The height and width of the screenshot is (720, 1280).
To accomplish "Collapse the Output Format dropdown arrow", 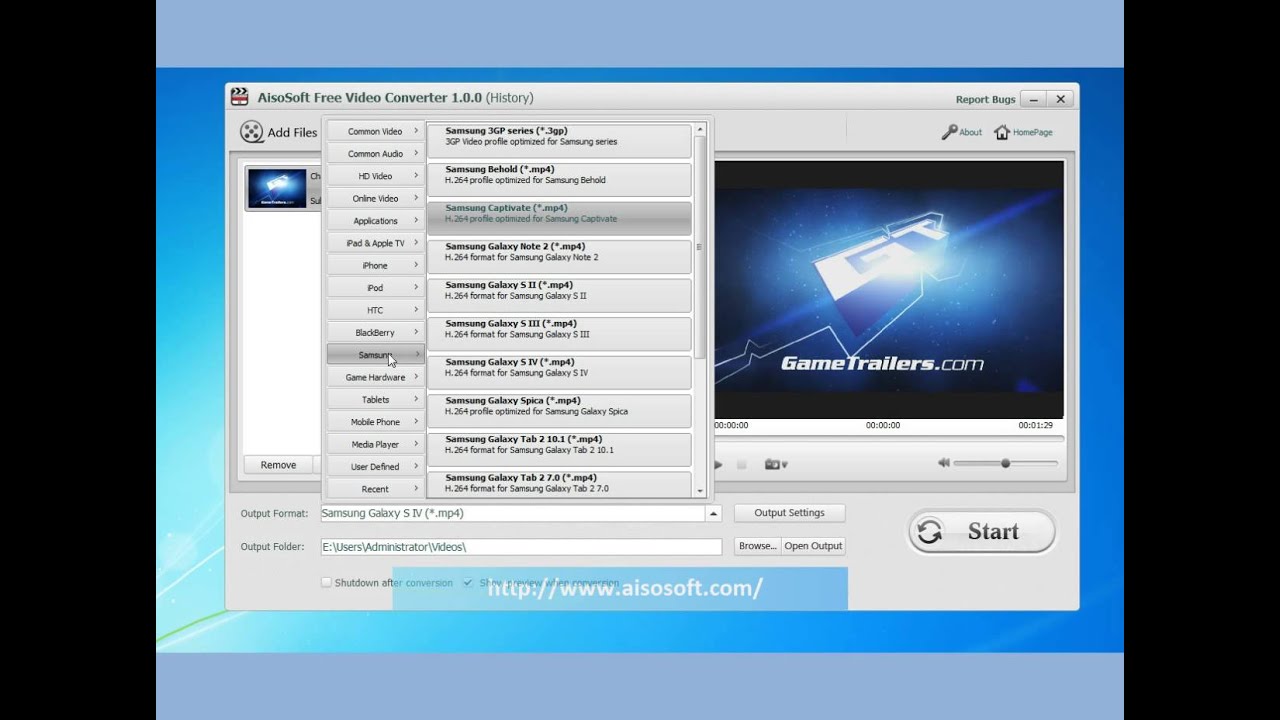I will click(713, 514).
